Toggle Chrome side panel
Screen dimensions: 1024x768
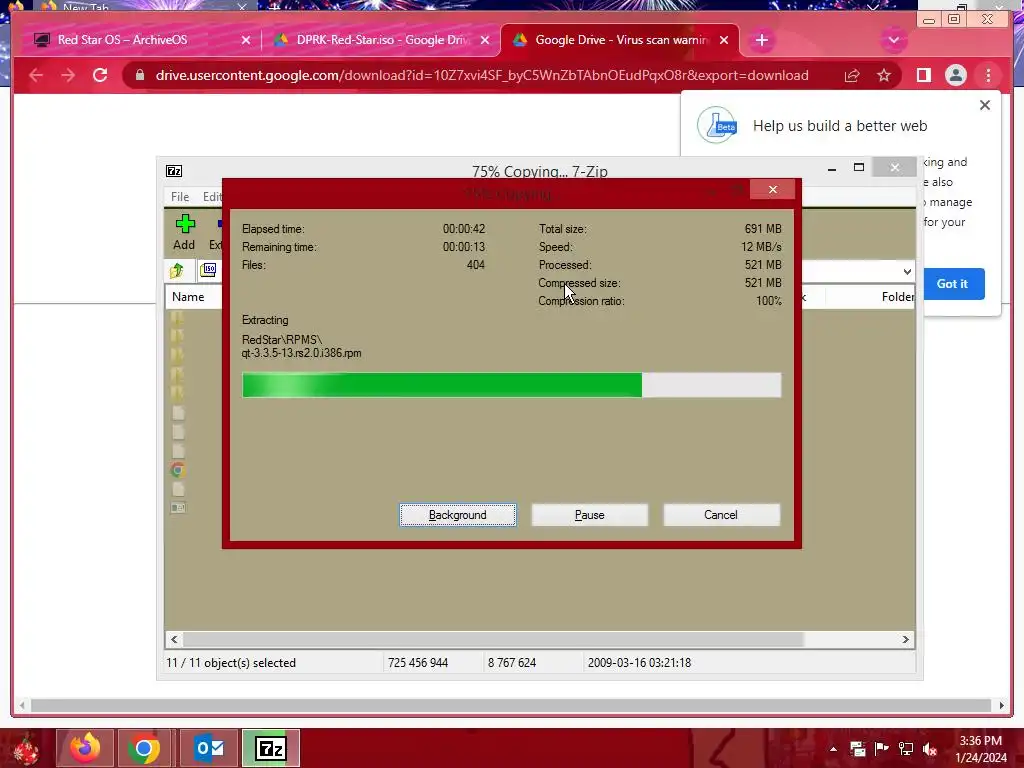(x=923, y=75)
